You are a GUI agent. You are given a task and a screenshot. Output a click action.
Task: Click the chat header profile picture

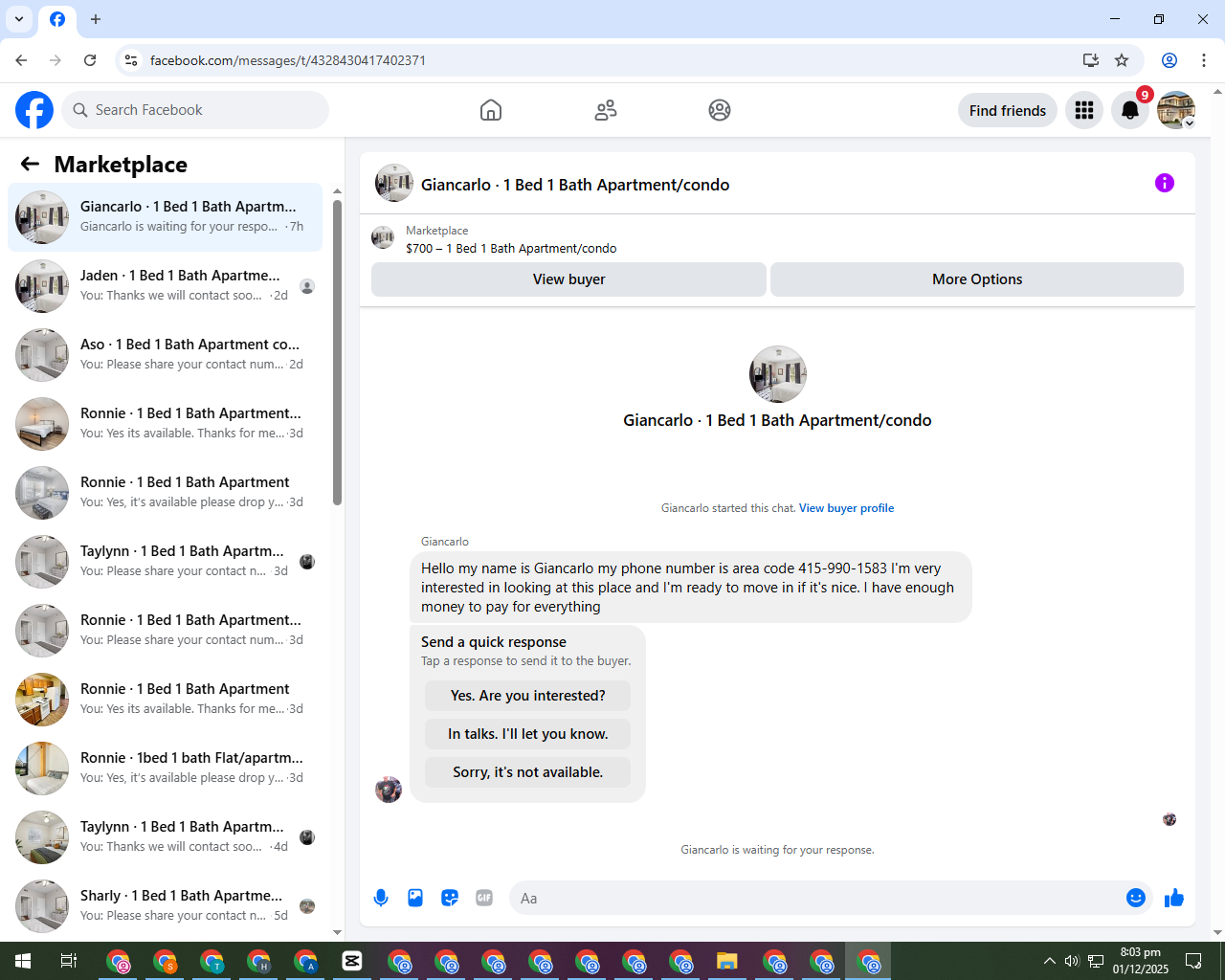pyautogui.click(x=394, y=183)
